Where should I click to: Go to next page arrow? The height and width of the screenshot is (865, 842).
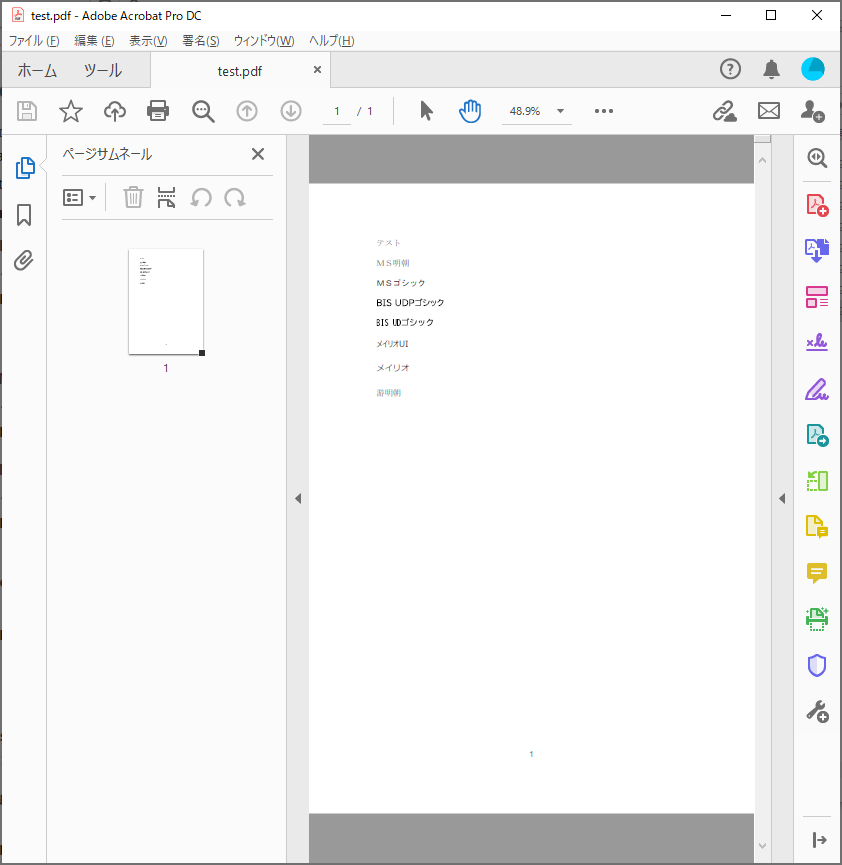[x=291, y=111]
